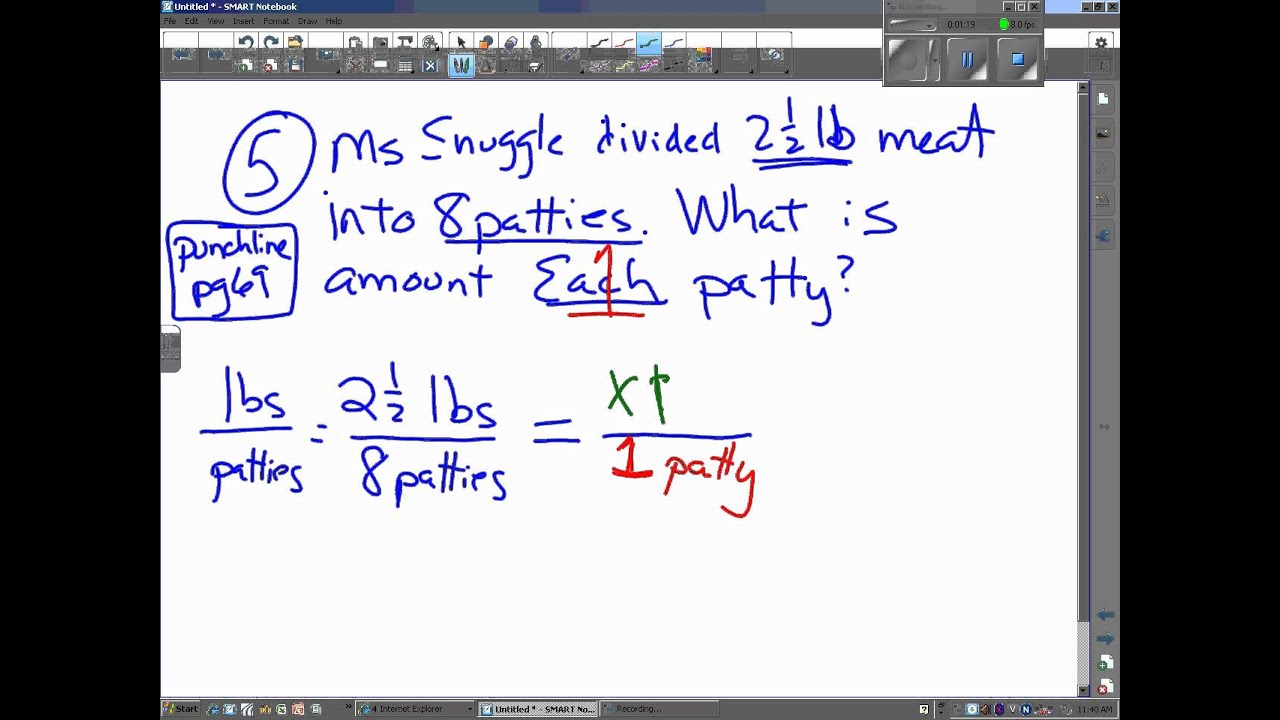This screenshot has height=720, width=1280.
Task: Open the Properties side tab
Action: pyautogui.click(x=1103, y=202)
